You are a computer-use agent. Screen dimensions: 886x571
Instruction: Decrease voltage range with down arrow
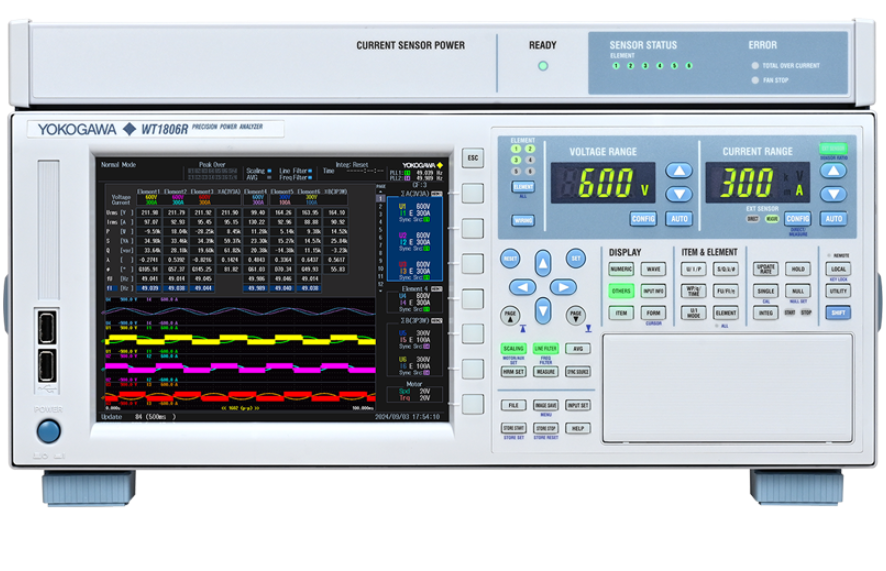click(x=679, y=193)
